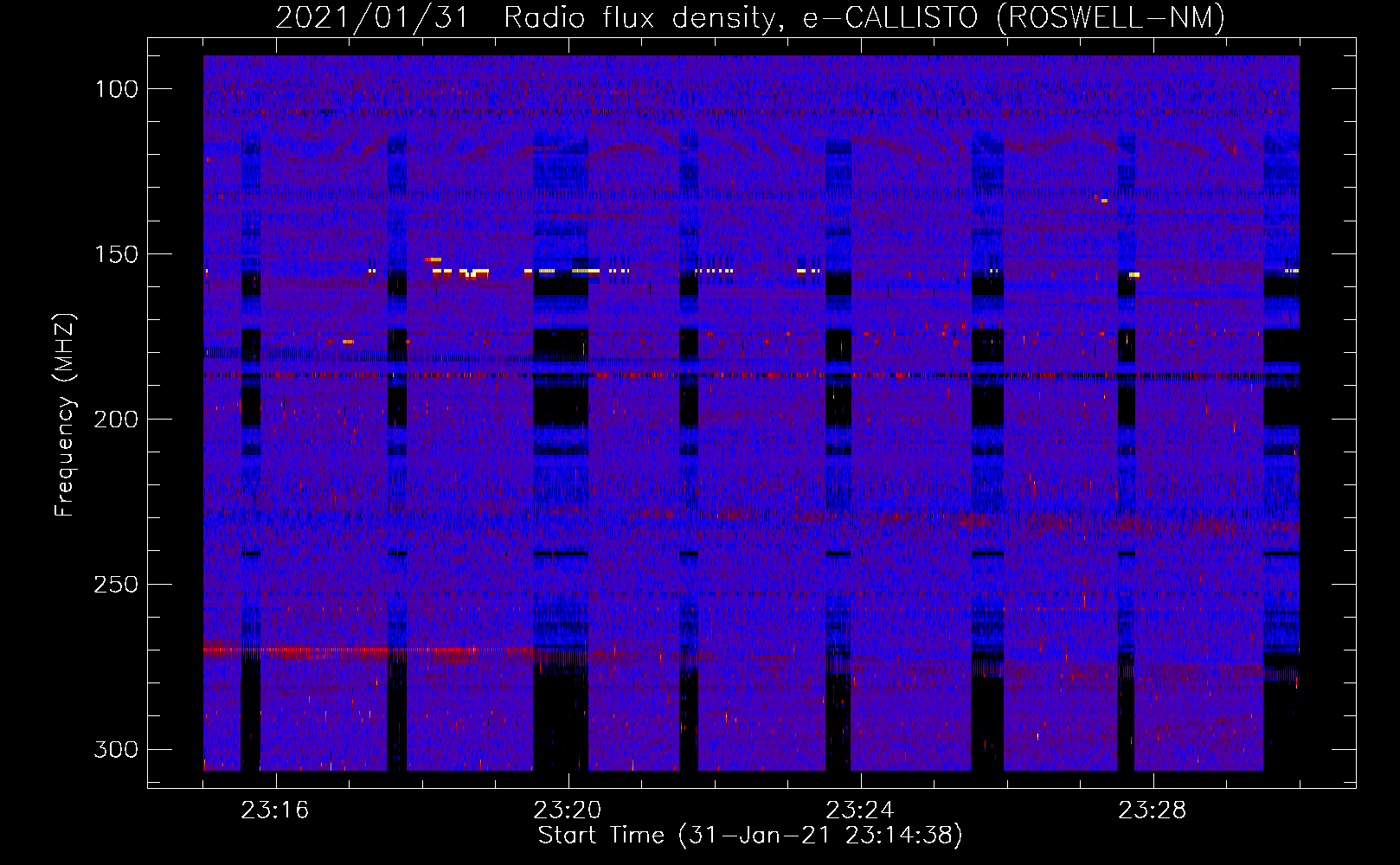Image resolution: width=1400 pixels, height=865 pixels.
Task: Select the 300 frequency tick label
Action: pyautogui.click(x=117, y=749)
